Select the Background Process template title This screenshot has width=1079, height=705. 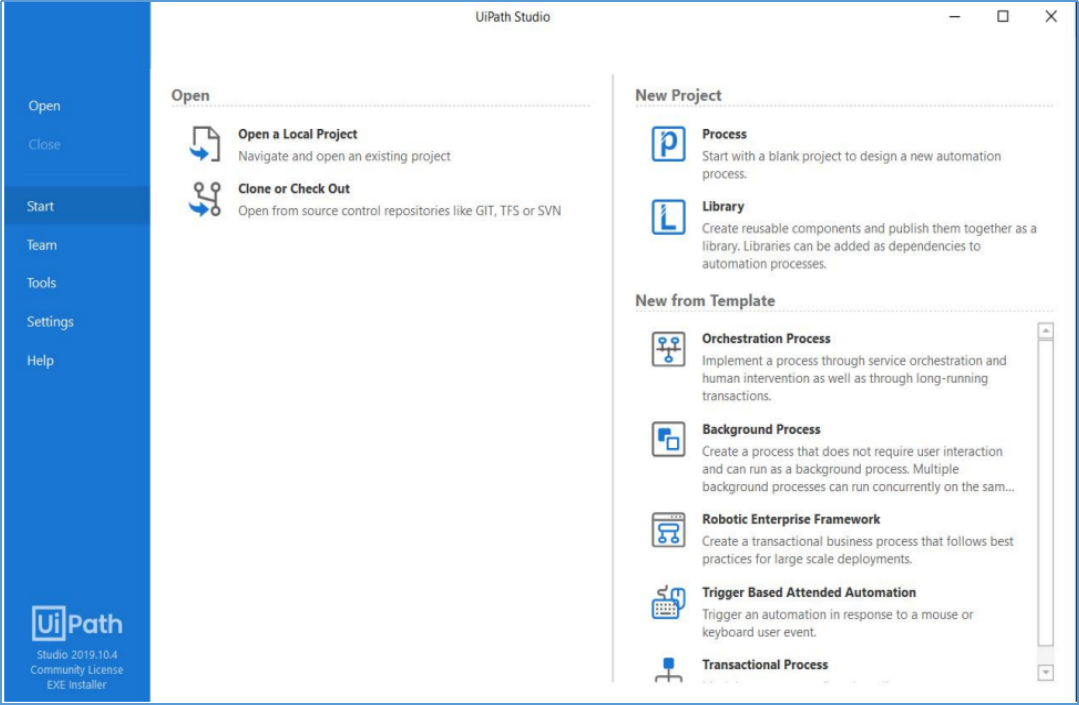point(761,429)
